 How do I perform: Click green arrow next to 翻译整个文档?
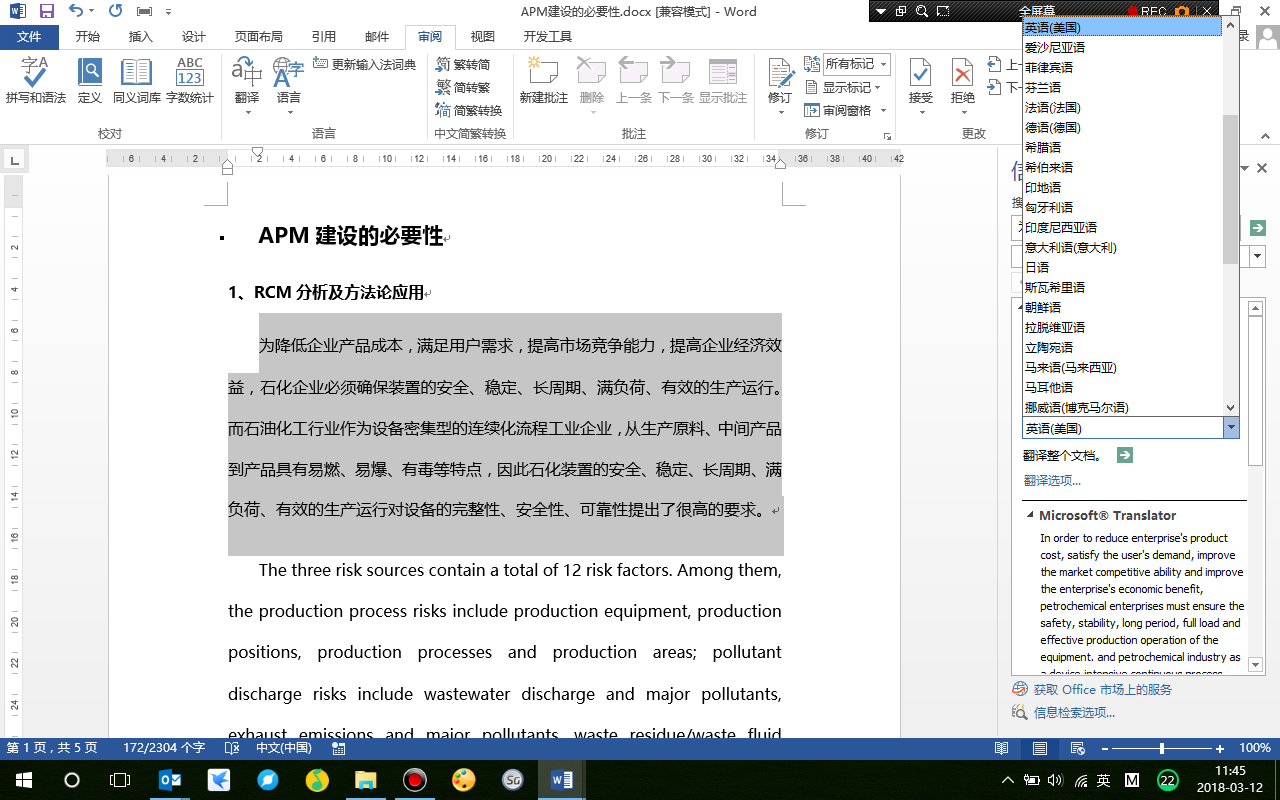point(1124,455)
